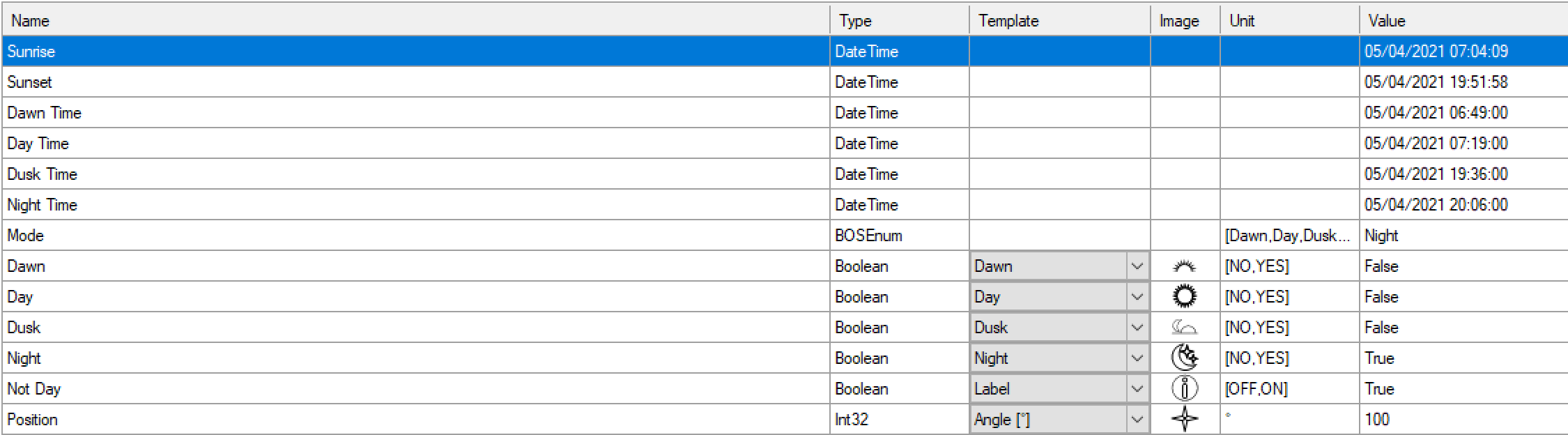
Task: Select the Mode row name
Action: click(x=26, y=236)
